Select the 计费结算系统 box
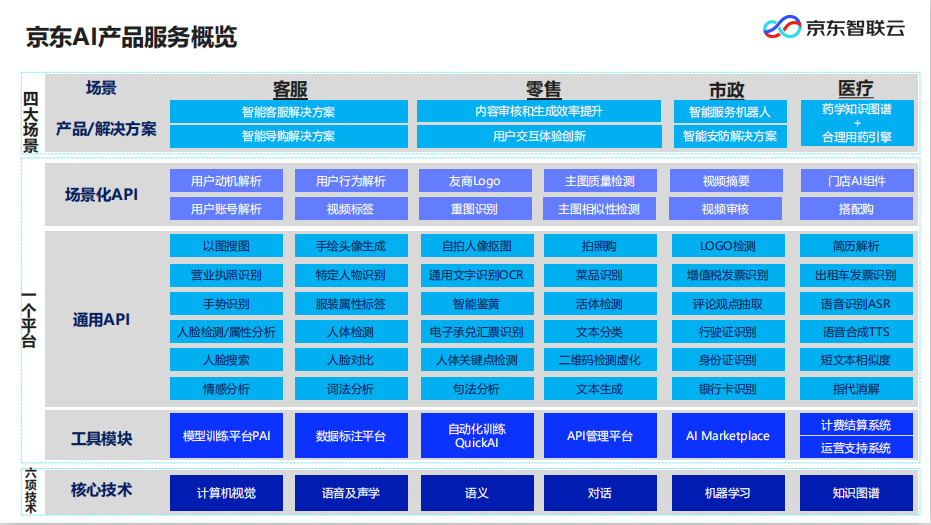This screenshot has width=931, height=525. (x=856, y=424)
